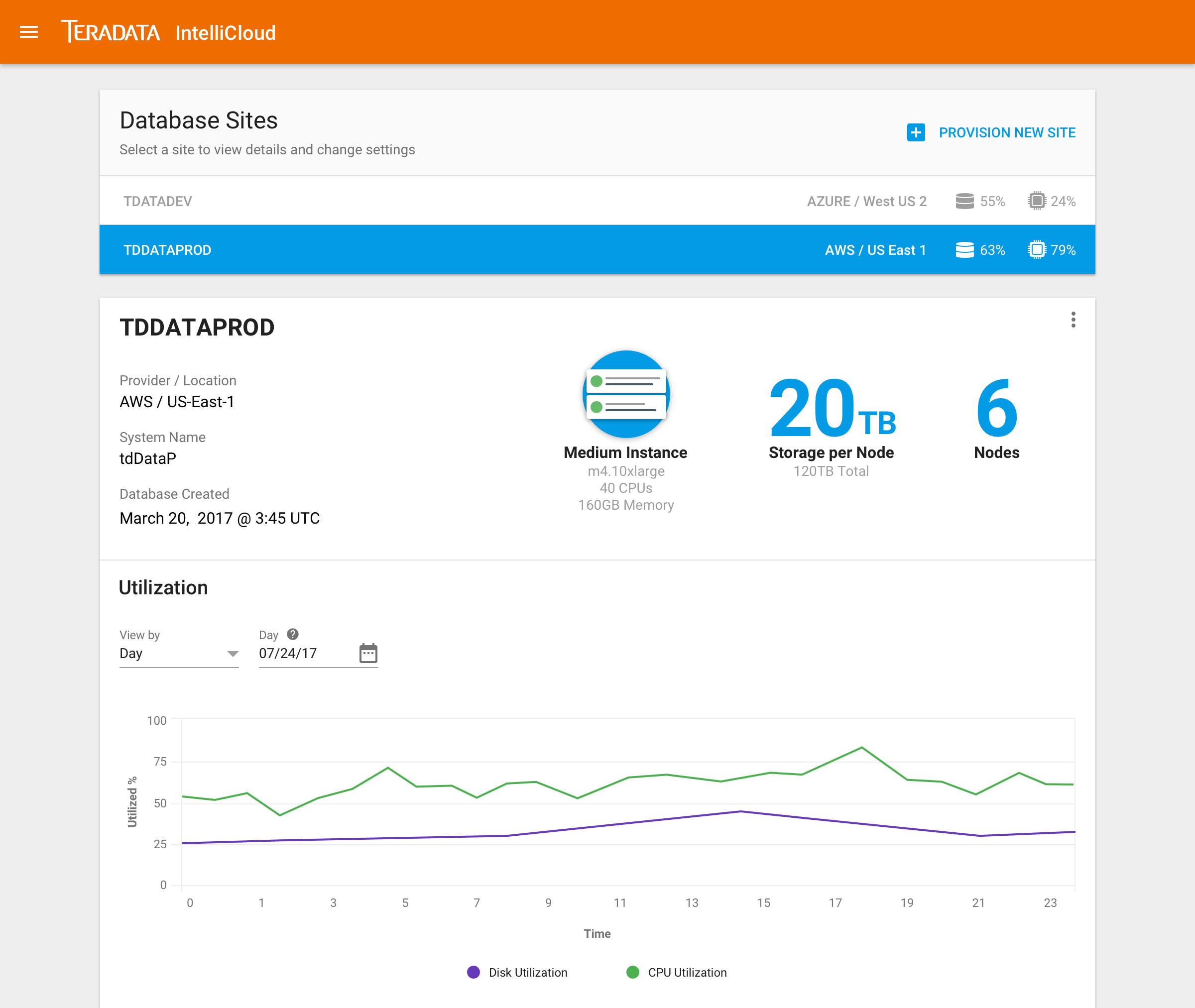Select the TDATADEV site row

click(597, 201)
